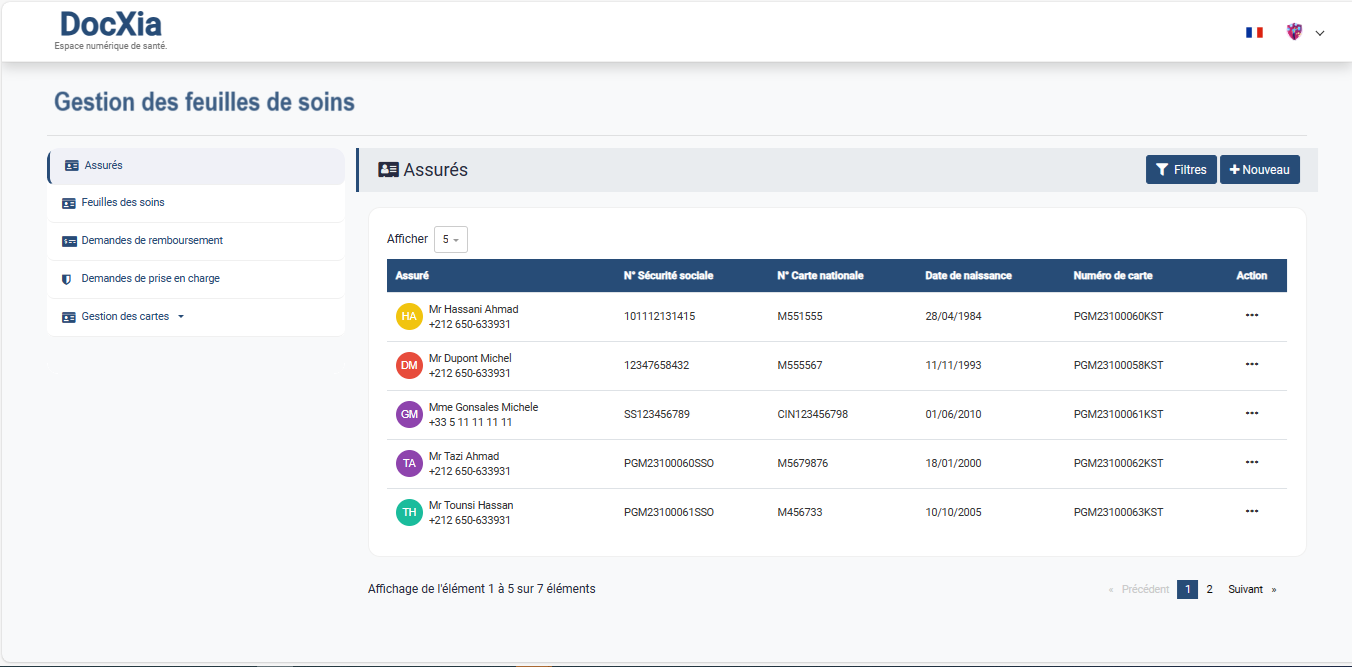Click the Filtres button
Viewport: 1352px width, 667px height.
[x=1181, y=170]
